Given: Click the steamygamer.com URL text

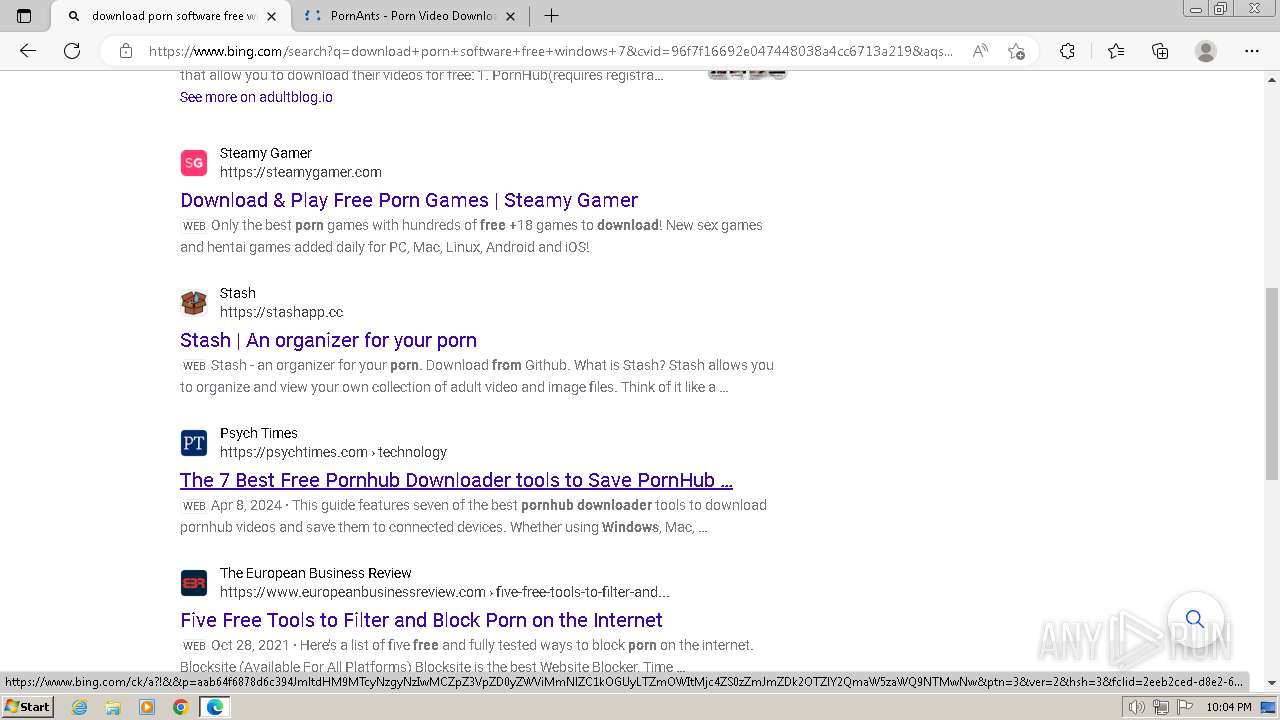Looking at the screenshot, I should tap(301, 172).
